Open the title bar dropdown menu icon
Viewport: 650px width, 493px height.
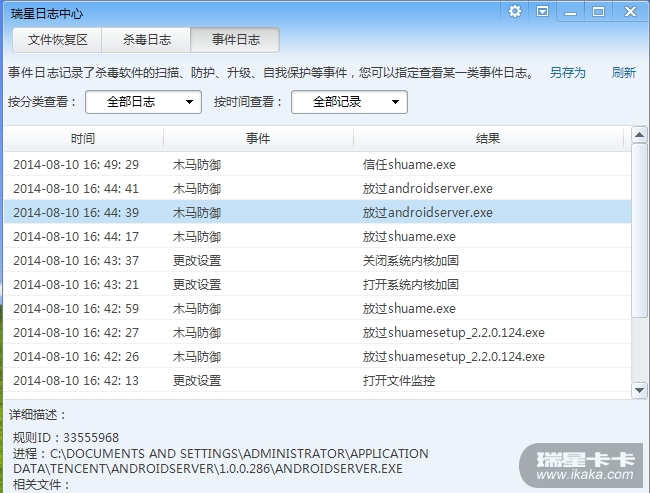[542, 11]
